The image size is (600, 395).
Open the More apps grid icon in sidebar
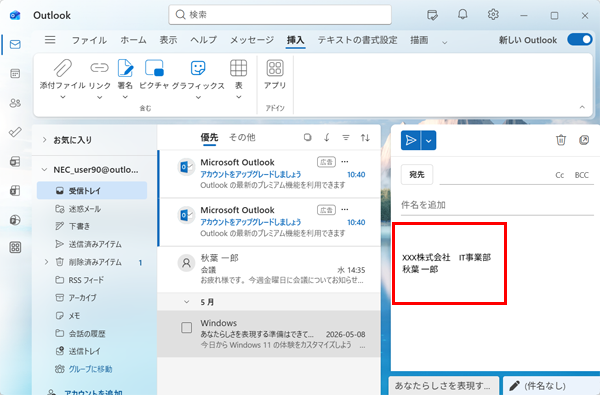pyautogui.click(x=15, y=248)
